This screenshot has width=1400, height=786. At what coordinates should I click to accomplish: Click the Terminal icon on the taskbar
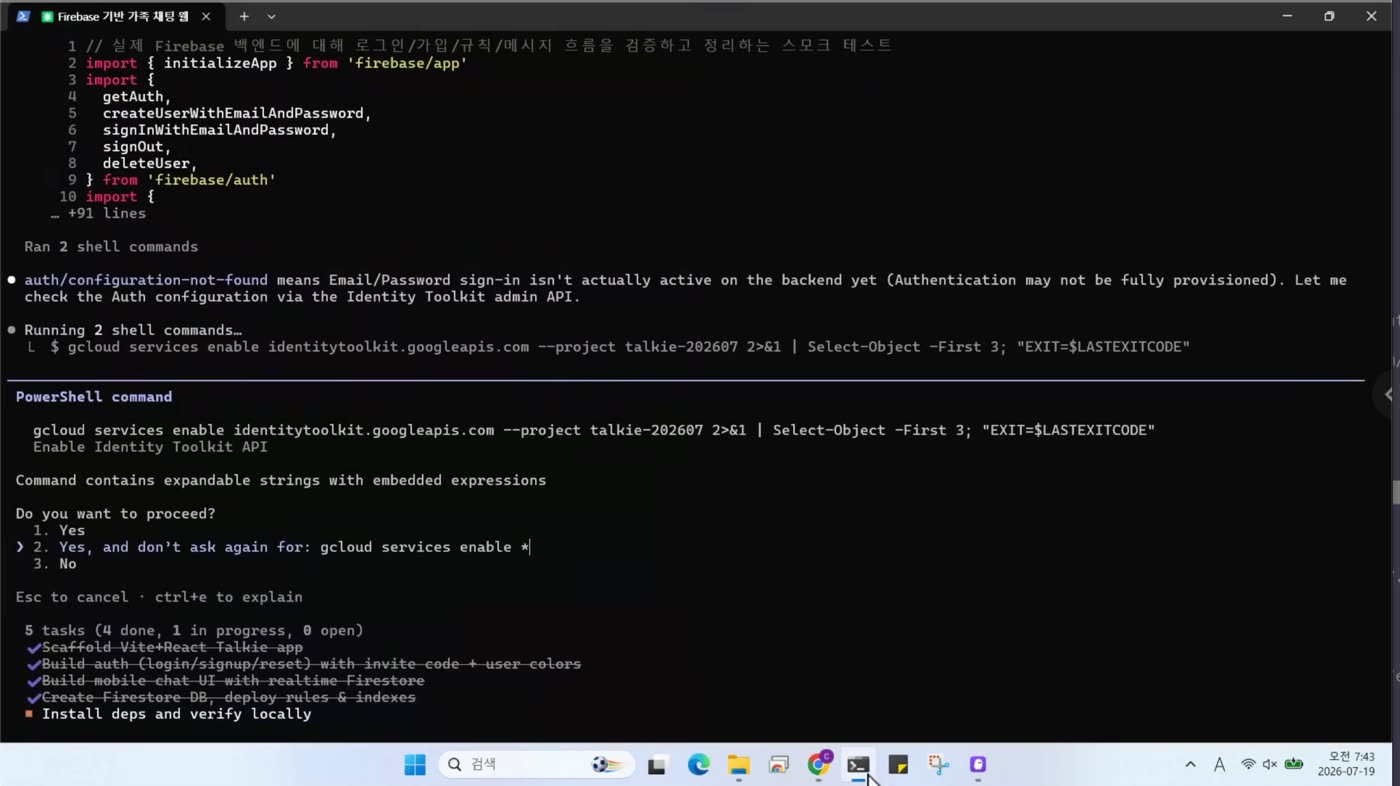(x=858, y=765)
